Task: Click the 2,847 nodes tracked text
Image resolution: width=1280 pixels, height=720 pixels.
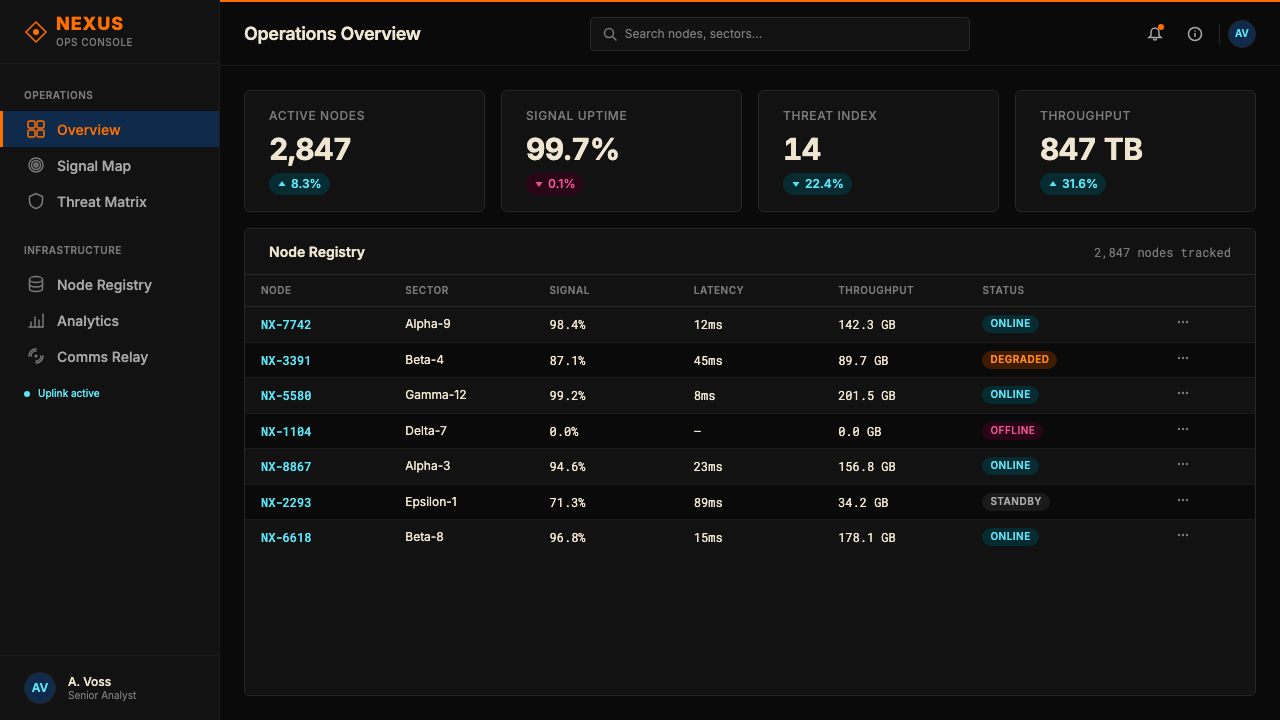Action: pos(1162,253)
